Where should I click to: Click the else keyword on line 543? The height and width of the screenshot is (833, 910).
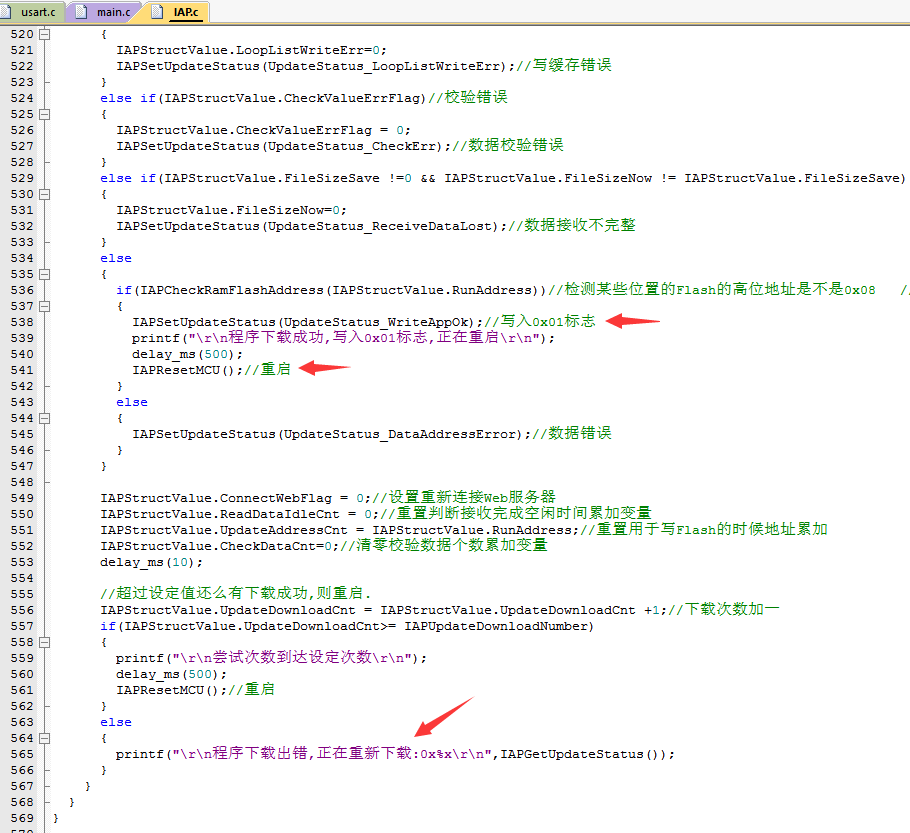(x=132, y=402)
